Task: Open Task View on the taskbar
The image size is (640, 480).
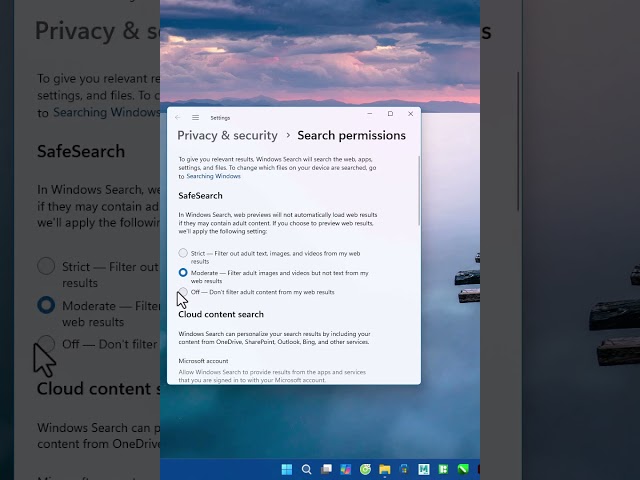Action: point(326,469)
